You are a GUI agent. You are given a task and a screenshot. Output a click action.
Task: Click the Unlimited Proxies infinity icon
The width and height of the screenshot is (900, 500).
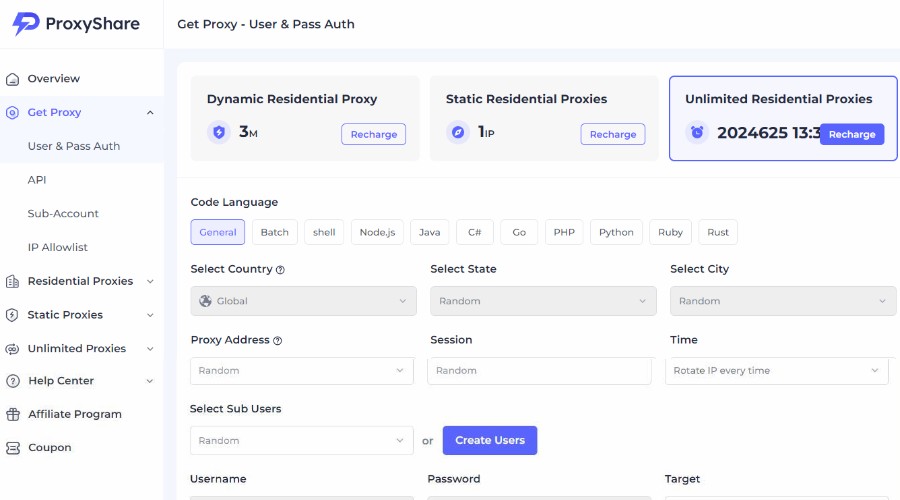tap(12, 349)
